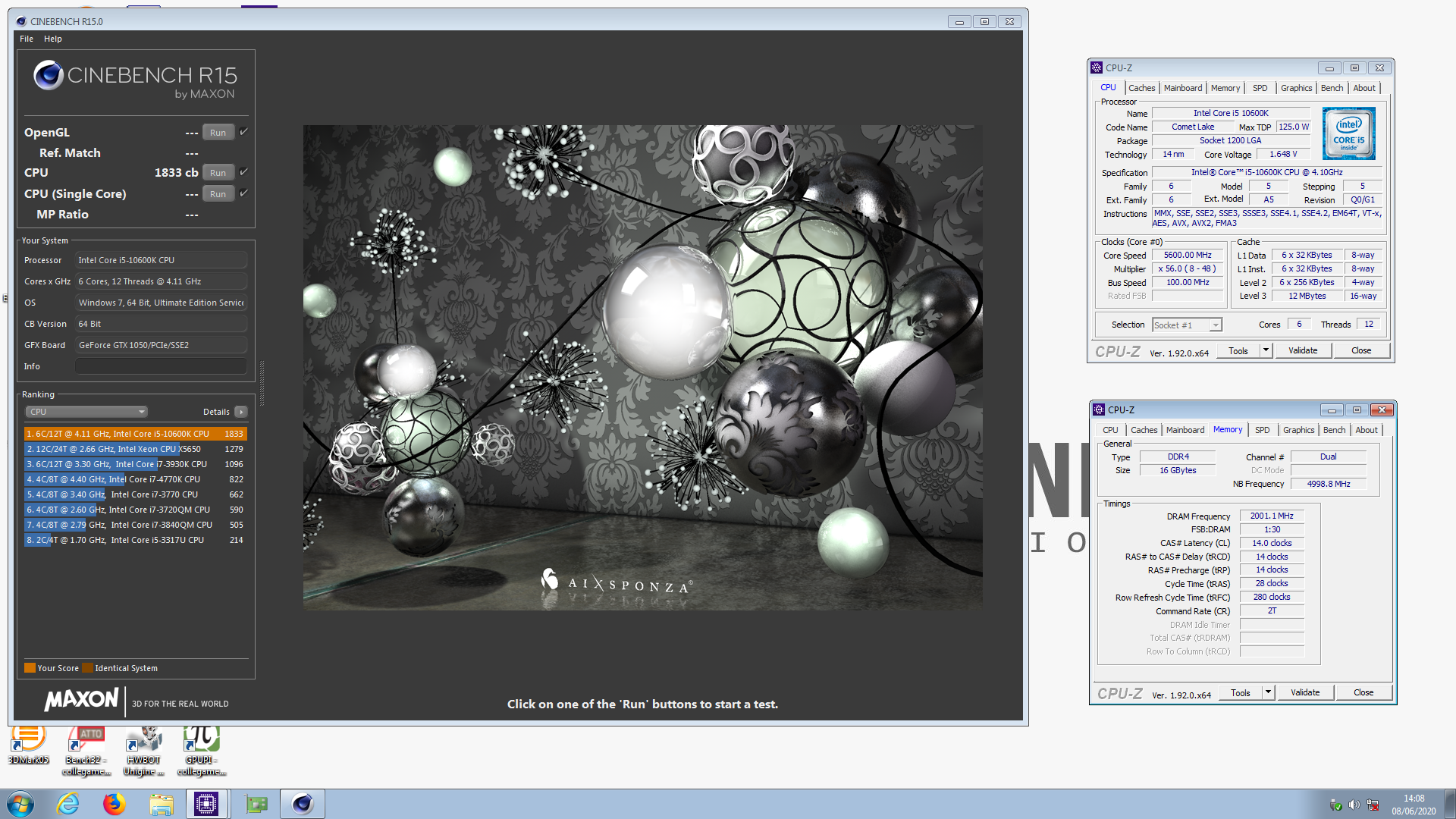Image resolution: width=1456 pixels, height=819 pixels.
Task: Open the Ranking CPU dropdown
Action: (x=86, y=412)
